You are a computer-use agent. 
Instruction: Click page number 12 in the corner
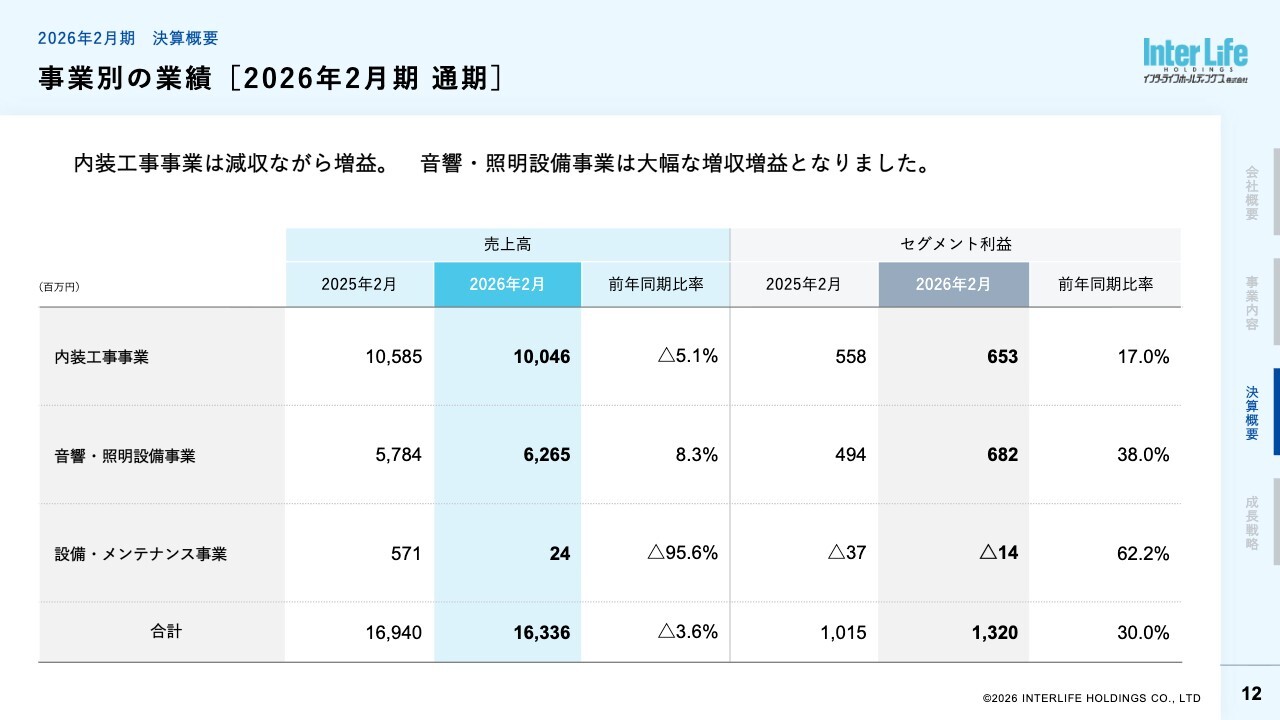click(x=1251, y=694)
